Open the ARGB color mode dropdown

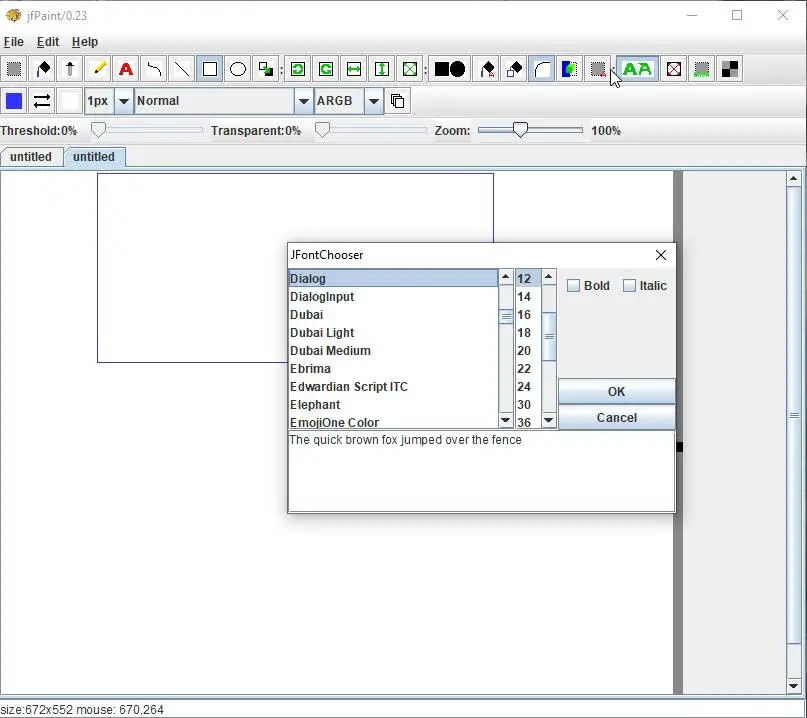373,101
